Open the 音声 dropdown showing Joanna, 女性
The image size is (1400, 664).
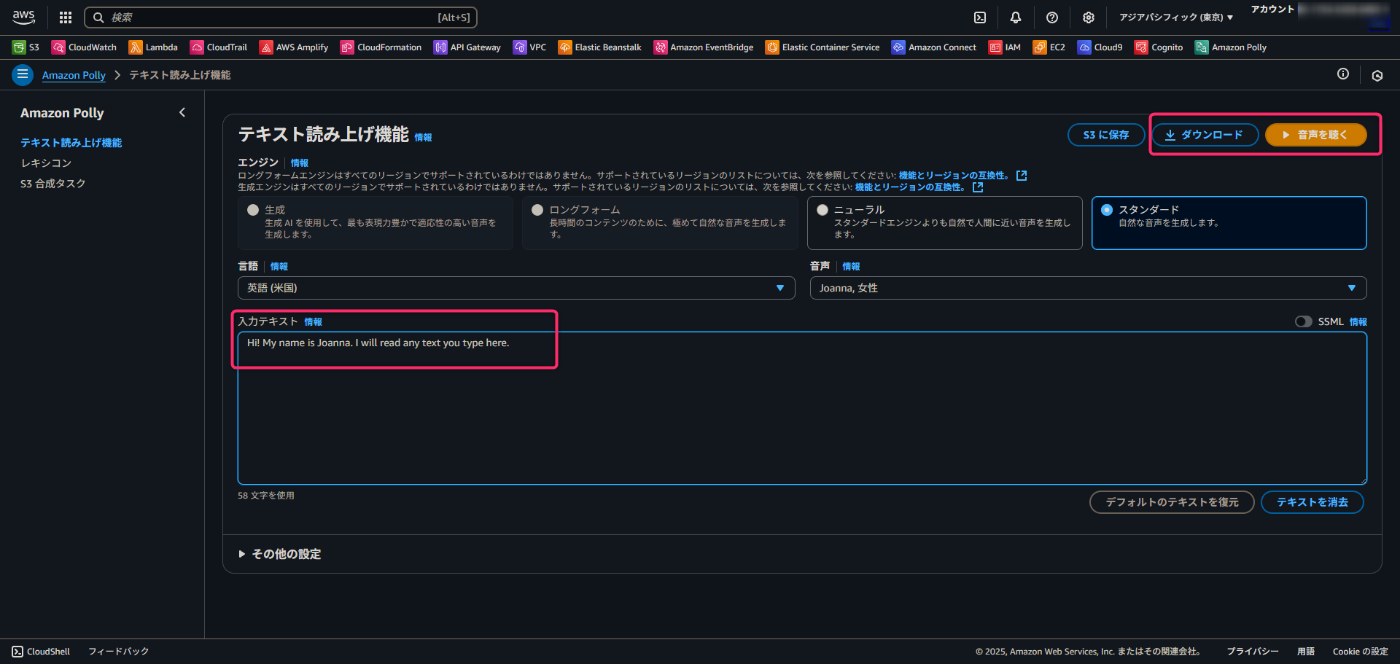[x=1088, y=288]
